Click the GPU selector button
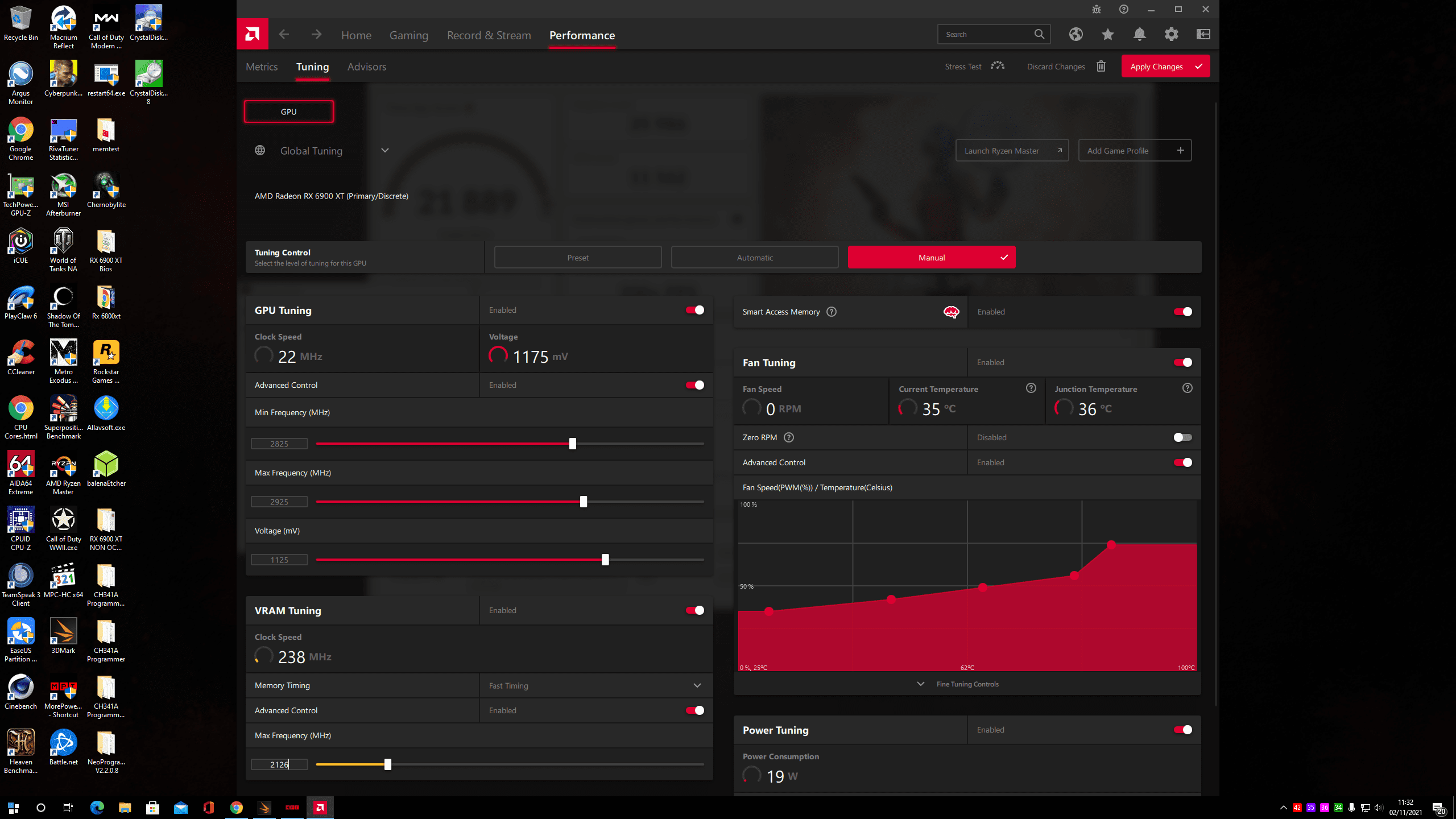 (x=288, y=111)
